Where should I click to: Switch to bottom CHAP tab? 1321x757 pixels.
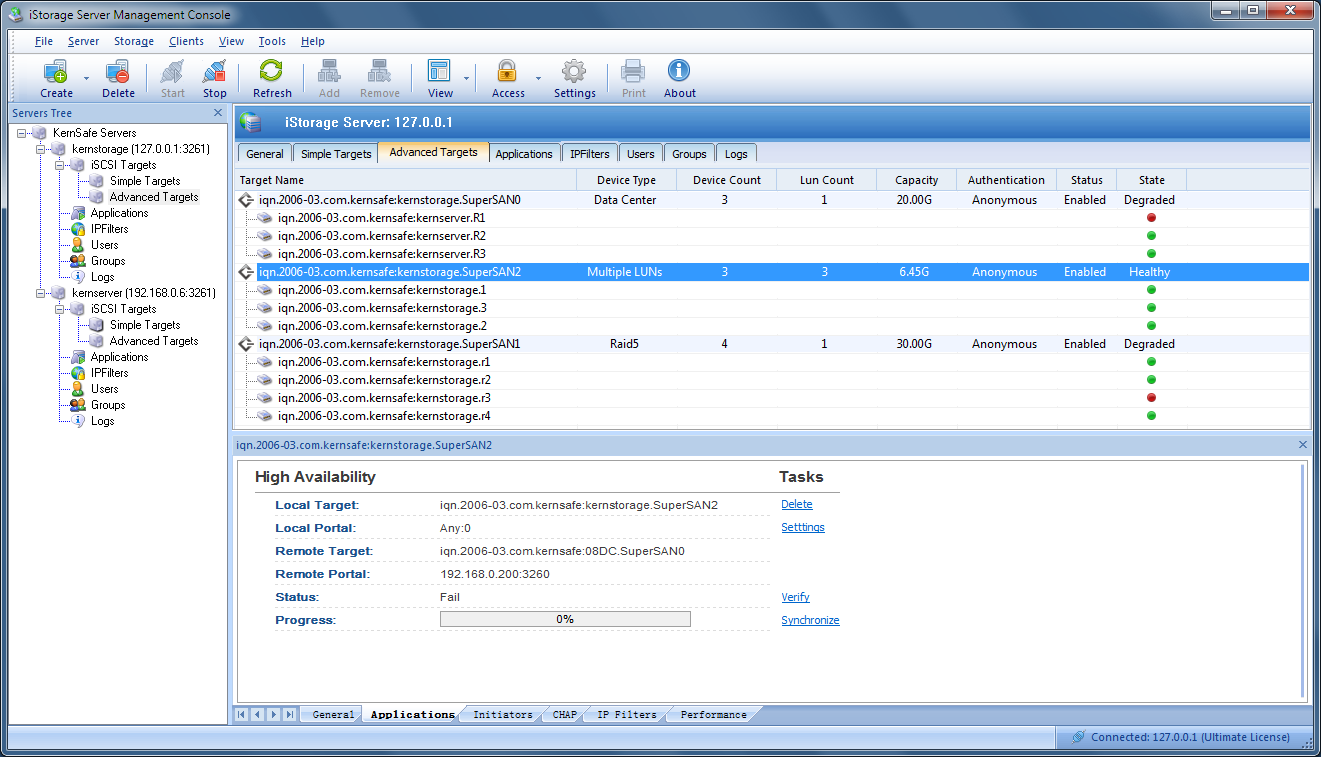tap(565, 714)
